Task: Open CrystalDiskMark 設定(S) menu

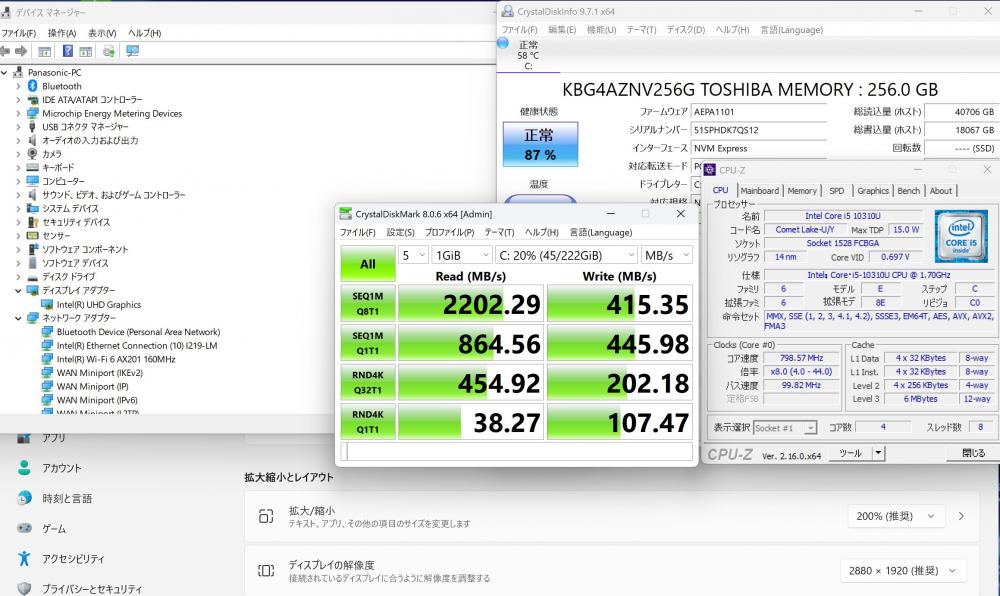Action: pos(401,233)
